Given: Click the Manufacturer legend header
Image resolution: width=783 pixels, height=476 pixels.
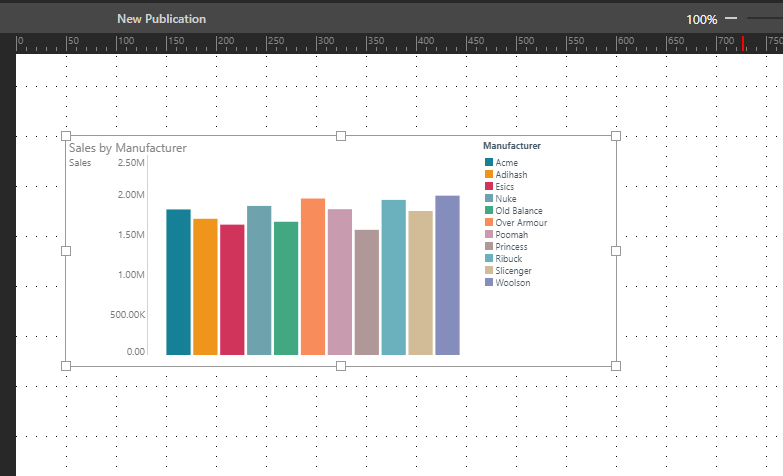Looking at the screenshot, I should pyautogui.click(x=512, y=146).
